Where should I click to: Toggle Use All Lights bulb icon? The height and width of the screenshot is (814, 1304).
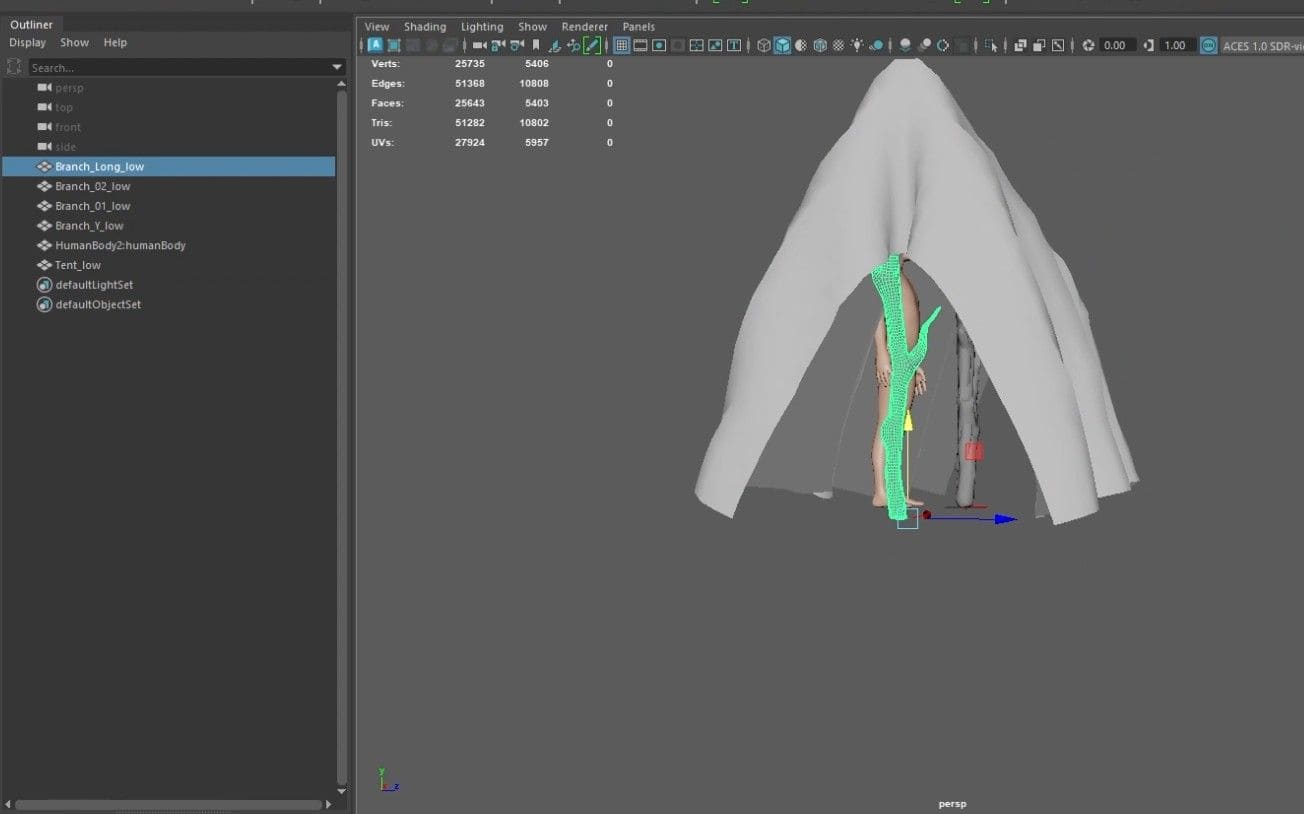click(857, 45)
